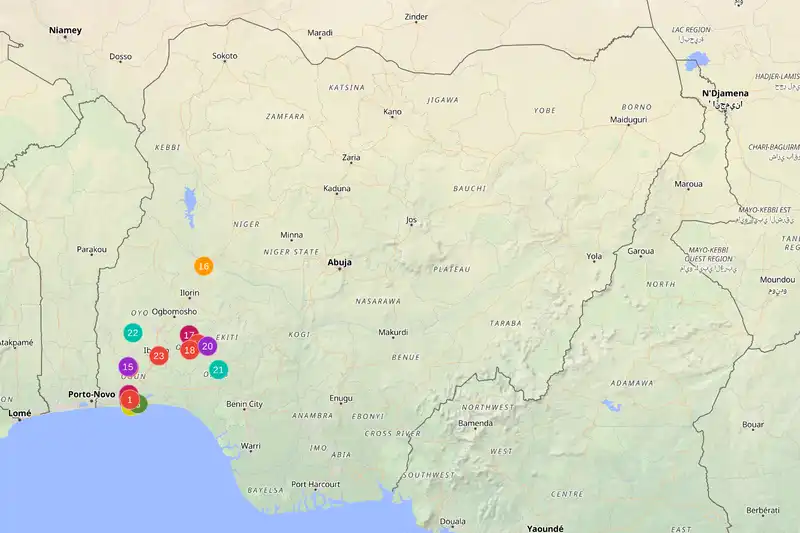Click the Douala city label
Screen dimensions: 800x533
point(453,521)
